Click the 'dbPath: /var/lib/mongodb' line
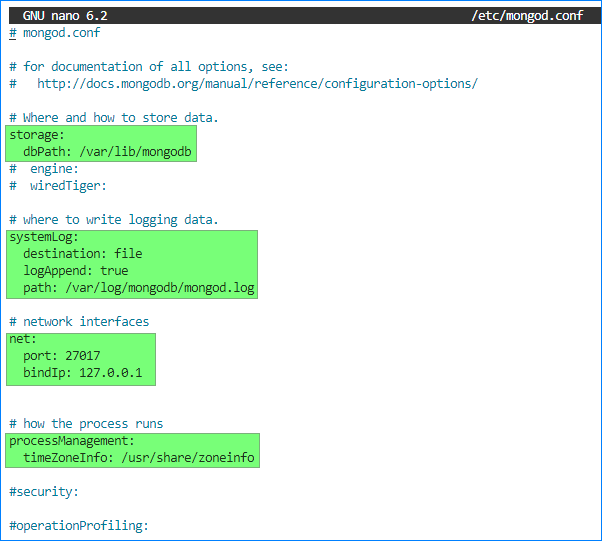This screenshot has width=602, height=541. point(107,152)
